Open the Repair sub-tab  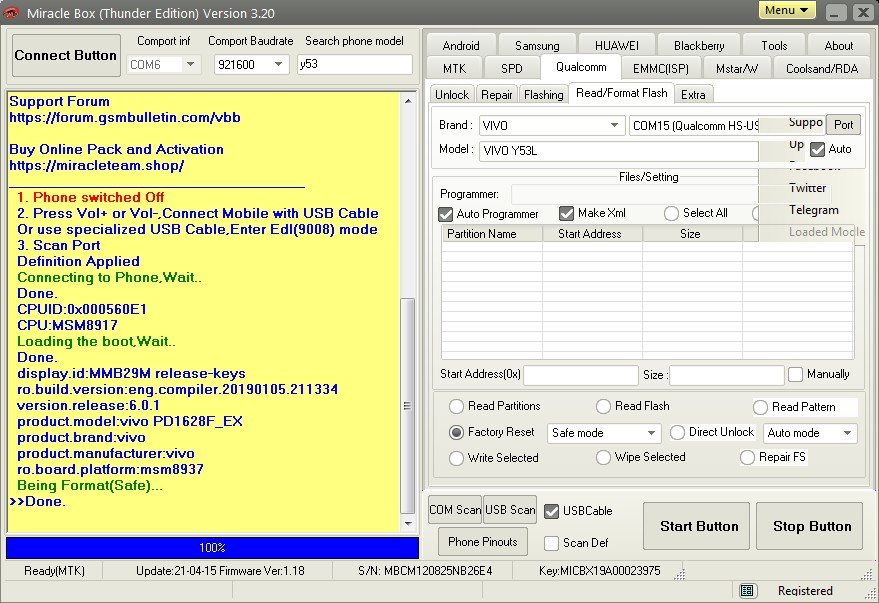click(x=497, y=94)
